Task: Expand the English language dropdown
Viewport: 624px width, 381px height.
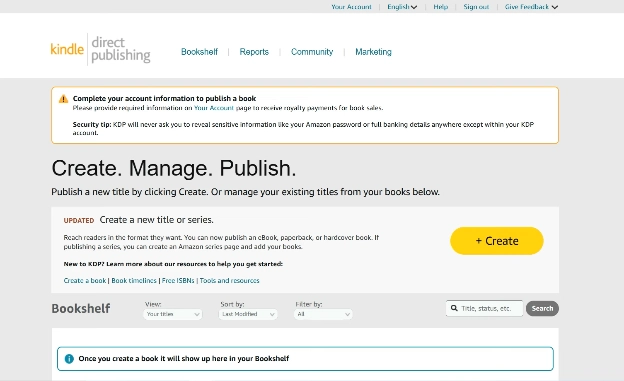Action: [402, 7]
